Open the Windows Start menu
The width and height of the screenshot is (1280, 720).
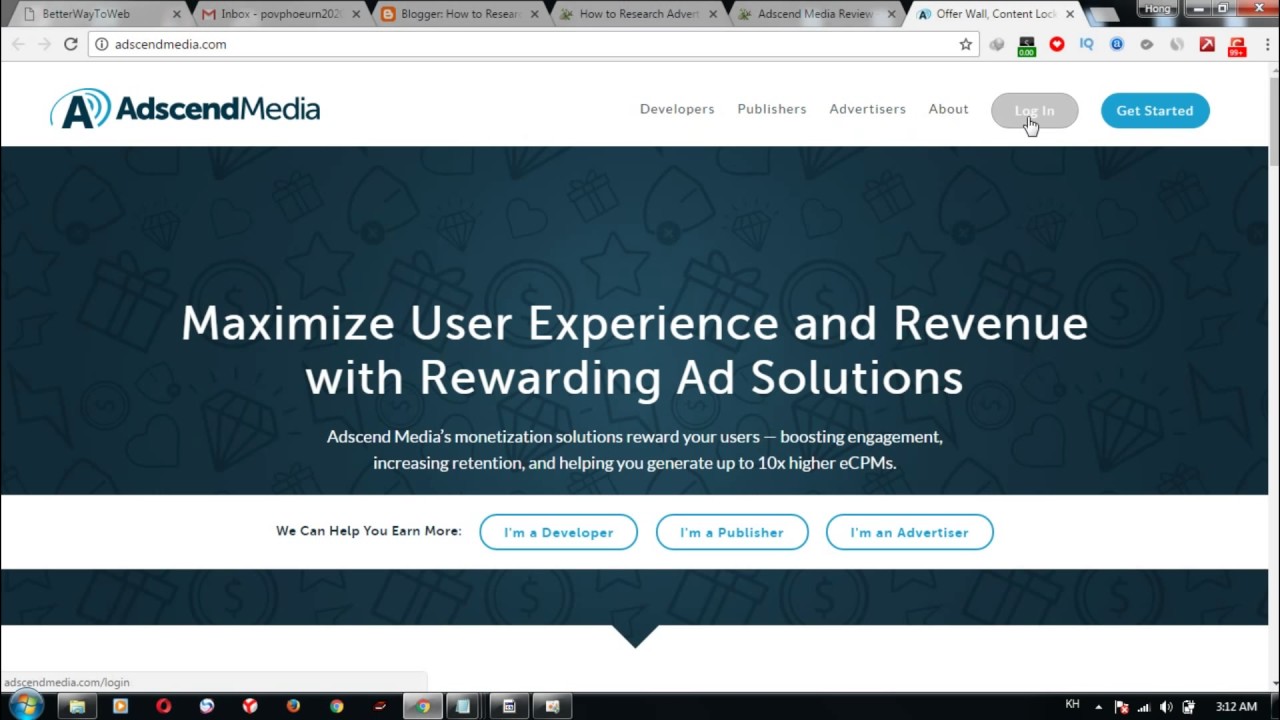tap(25, 705)
